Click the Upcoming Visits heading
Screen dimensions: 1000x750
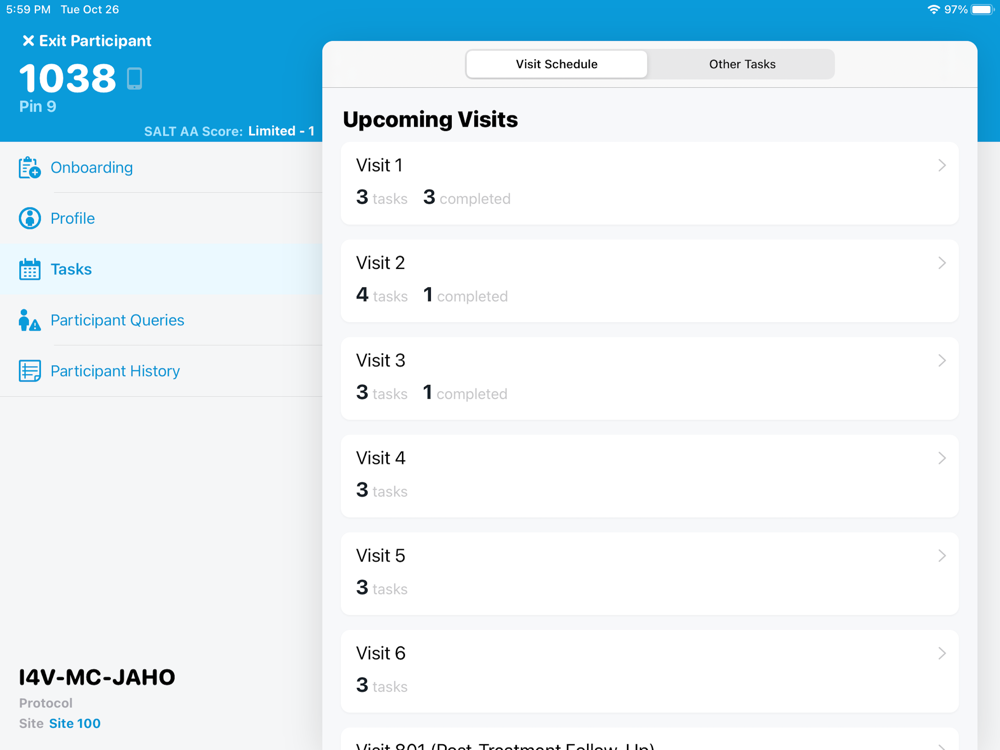tap(430, 119)
